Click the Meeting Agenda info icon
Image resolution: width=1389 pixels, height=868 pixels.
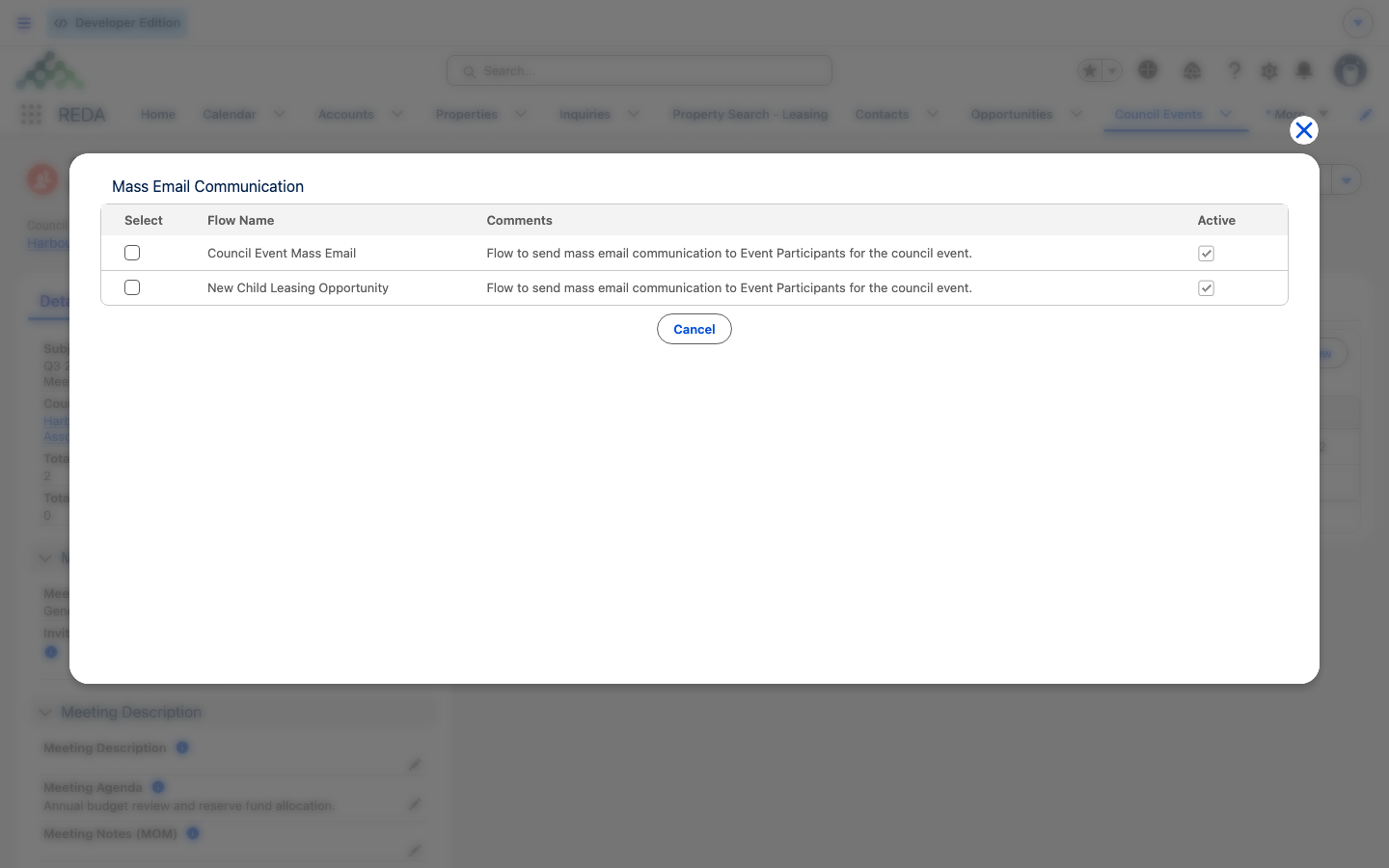click(158, 787)
